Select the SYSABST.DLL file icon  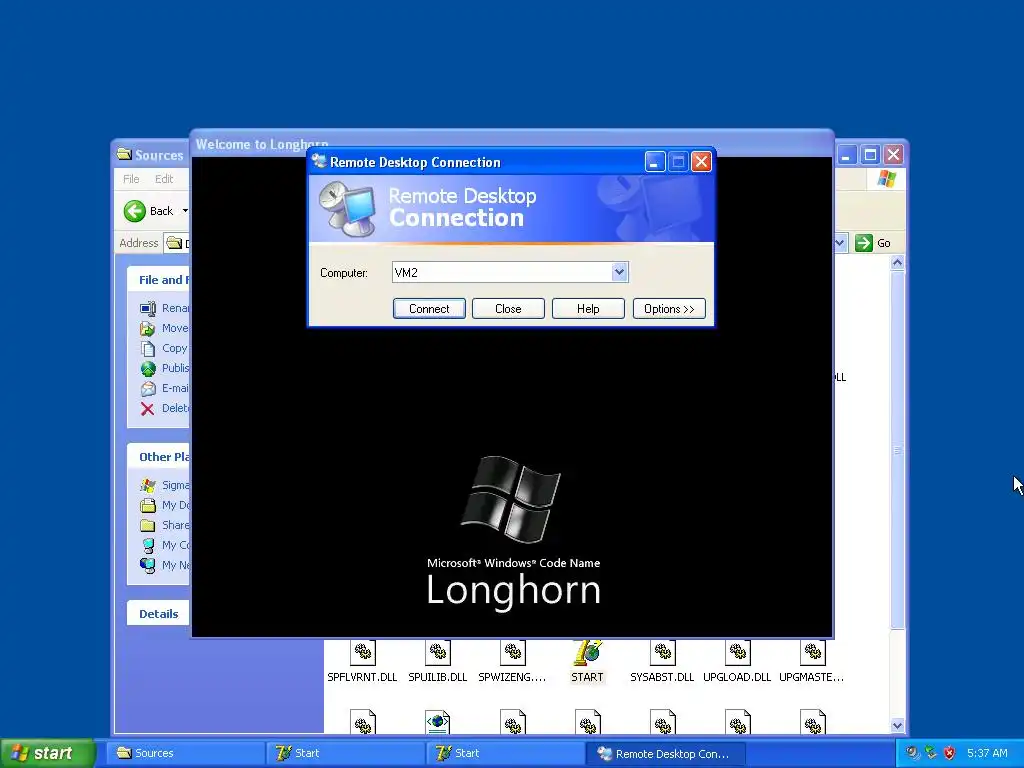[663, 652]
